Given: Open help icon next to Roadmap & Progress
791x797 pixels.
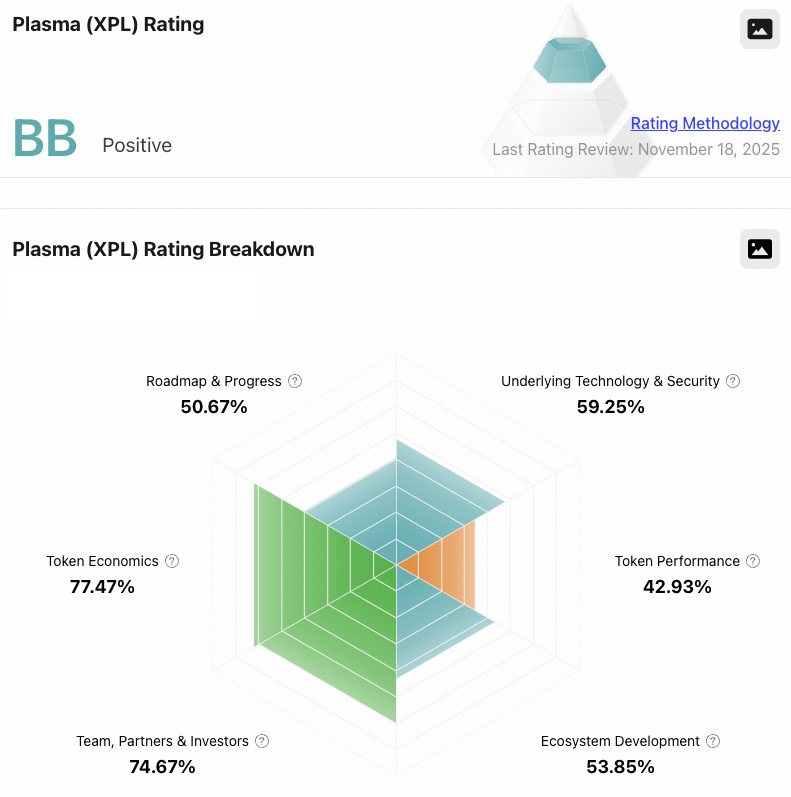Looking at the screenshot, I should coord(295,381).
